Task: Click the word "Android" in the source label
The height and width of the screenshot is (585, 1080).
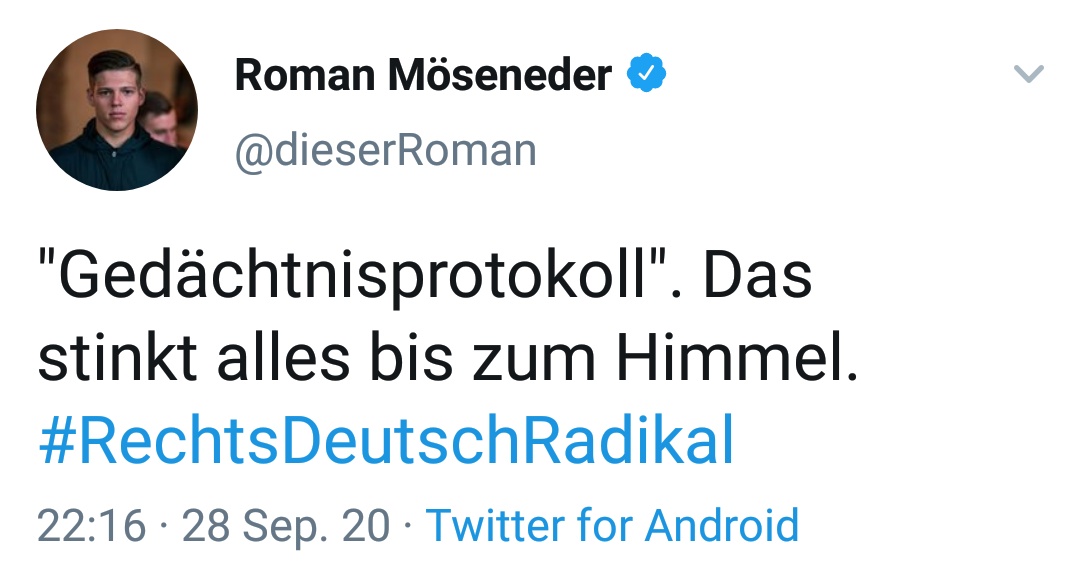Action: (x=722, y=526)
